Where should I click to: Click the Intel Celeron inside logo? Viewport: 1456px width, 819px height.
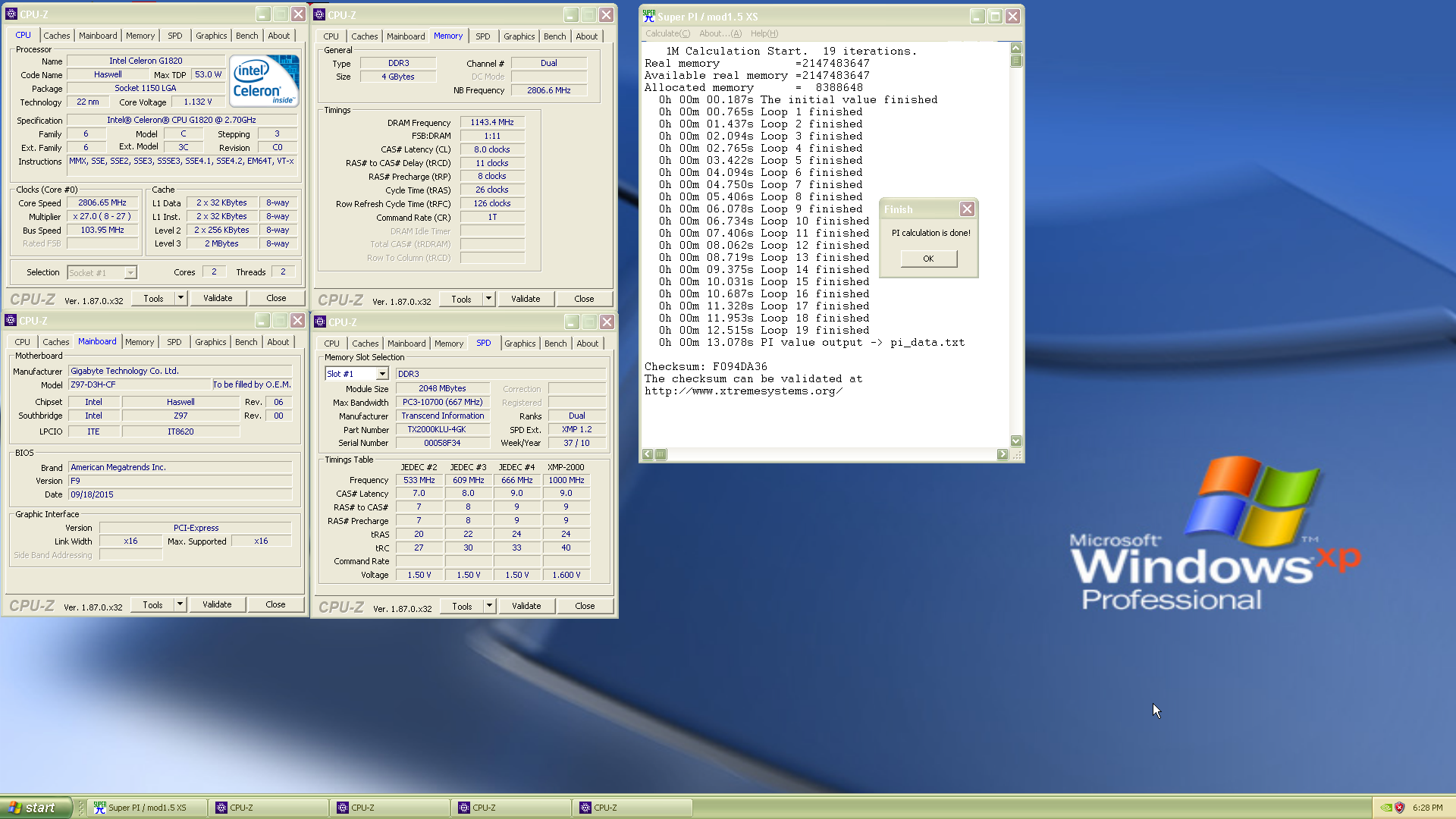coord(263,80)
